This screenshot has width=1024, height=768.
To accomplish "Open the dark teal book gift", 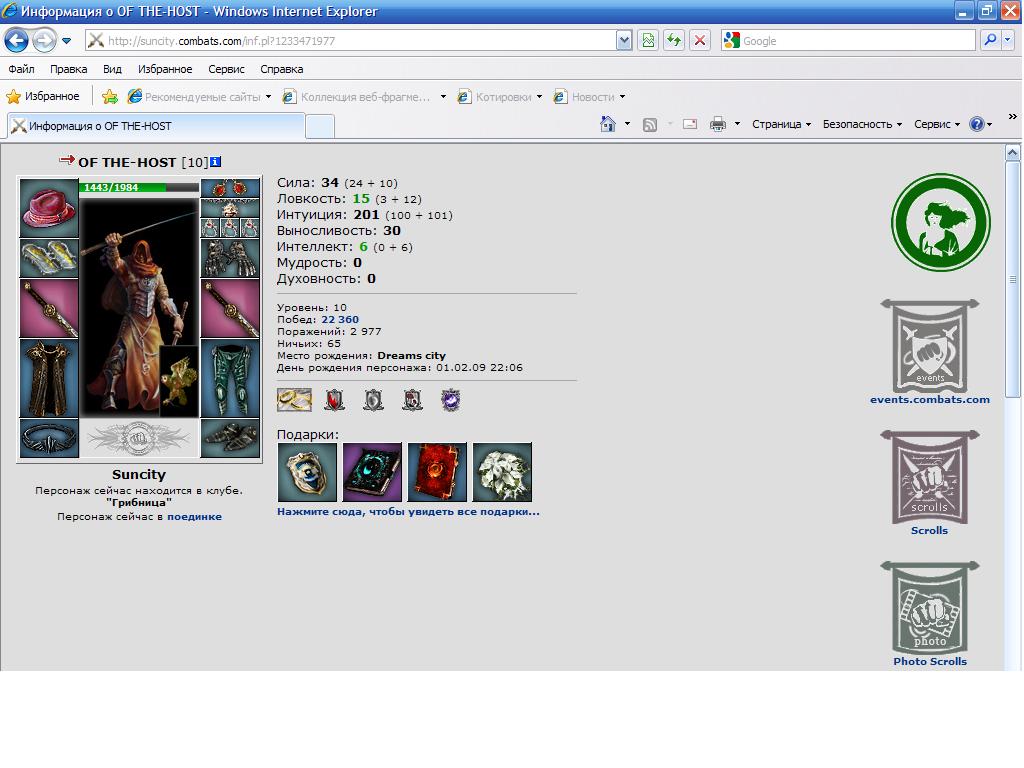I will [372, 472].
